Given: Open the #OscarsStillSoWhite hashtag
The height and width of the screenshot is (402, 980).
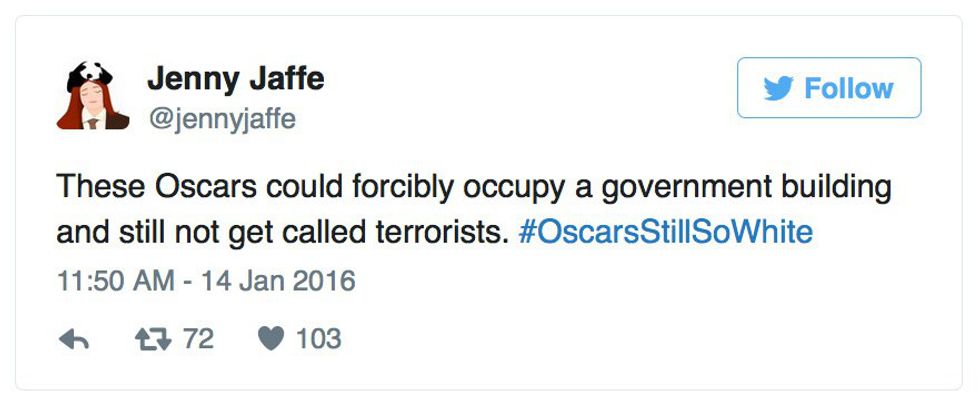Looking at the screenshot, I should (x=667, y=233).
